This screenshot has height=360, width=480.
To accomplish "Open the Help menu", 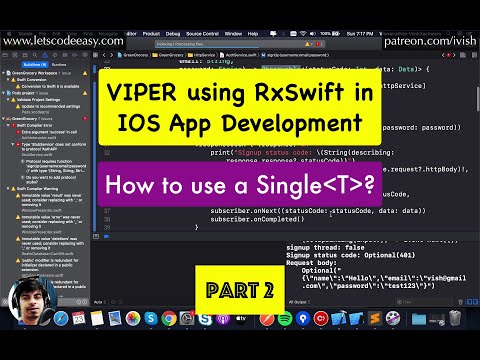I will coord(253,34).
